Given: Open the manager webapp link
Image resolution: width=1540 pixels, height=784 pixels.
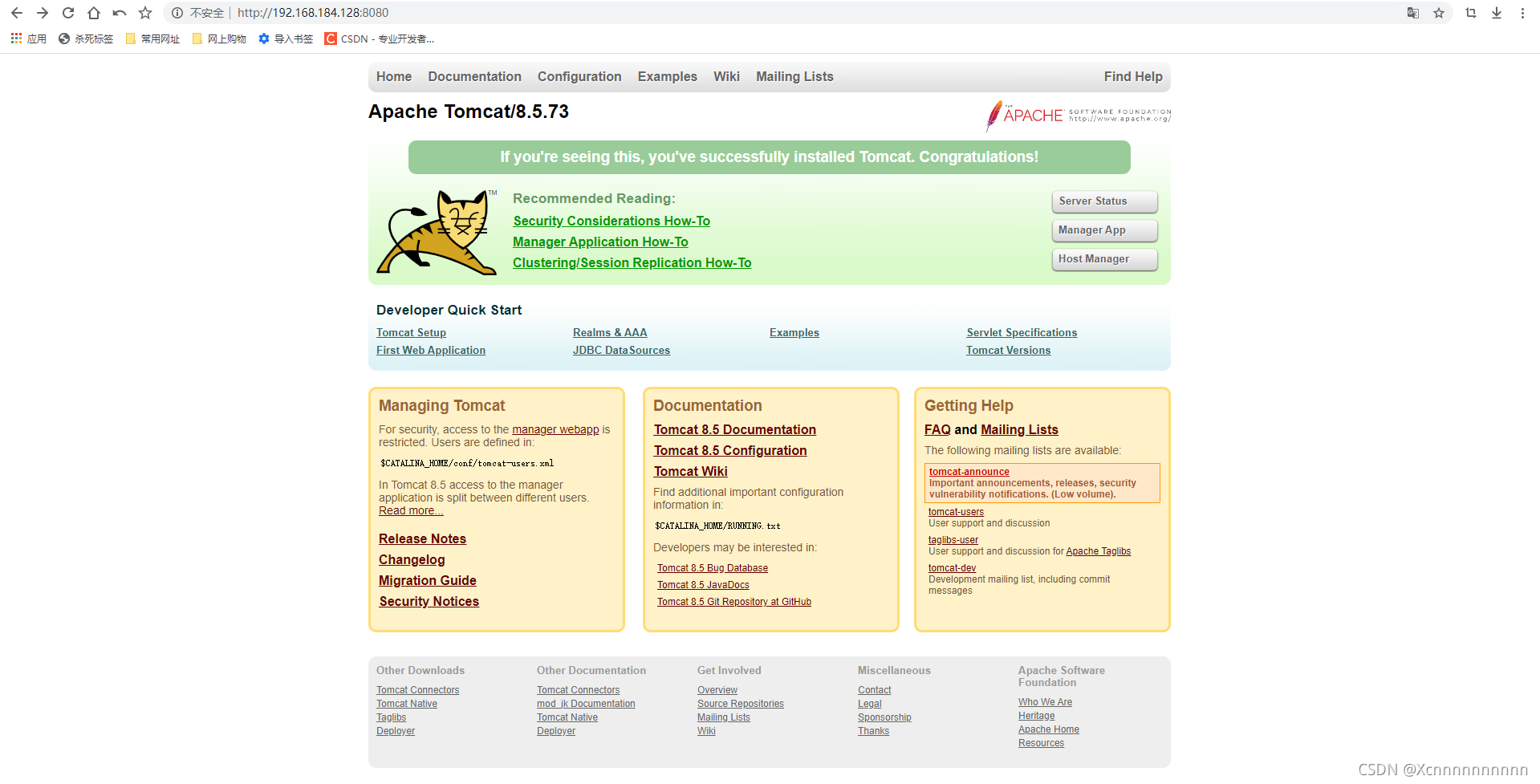Looking at the screenshot, I should [x=555, y=430].
